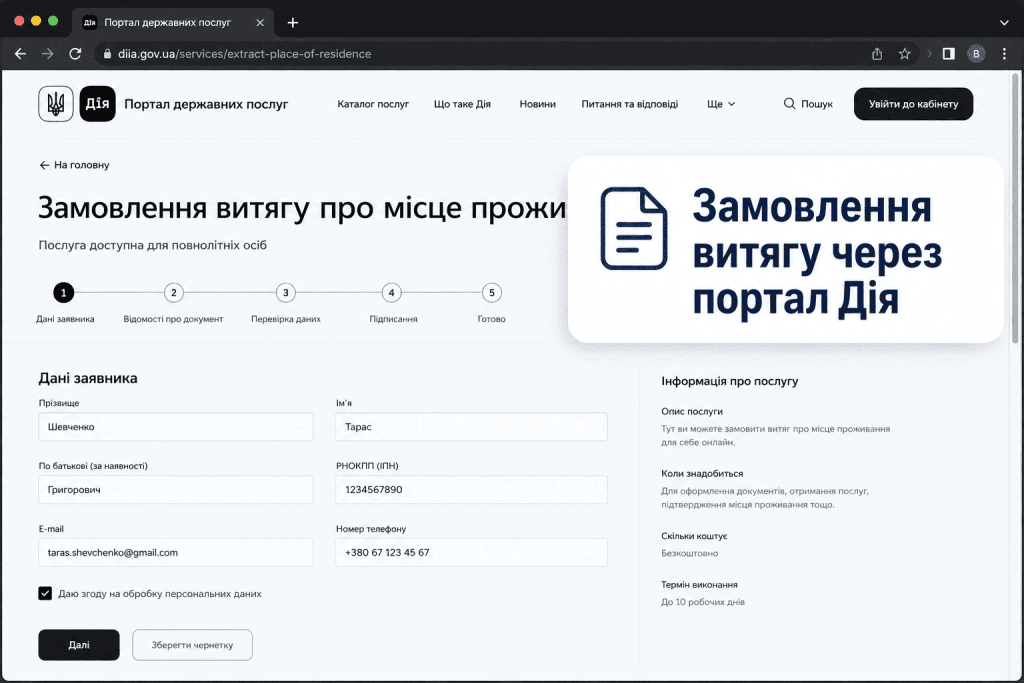This screenshot has width=1024, height=683.
Task: Click the Номер телефону field
Action: pyautogui.click(x=472, y=552)
